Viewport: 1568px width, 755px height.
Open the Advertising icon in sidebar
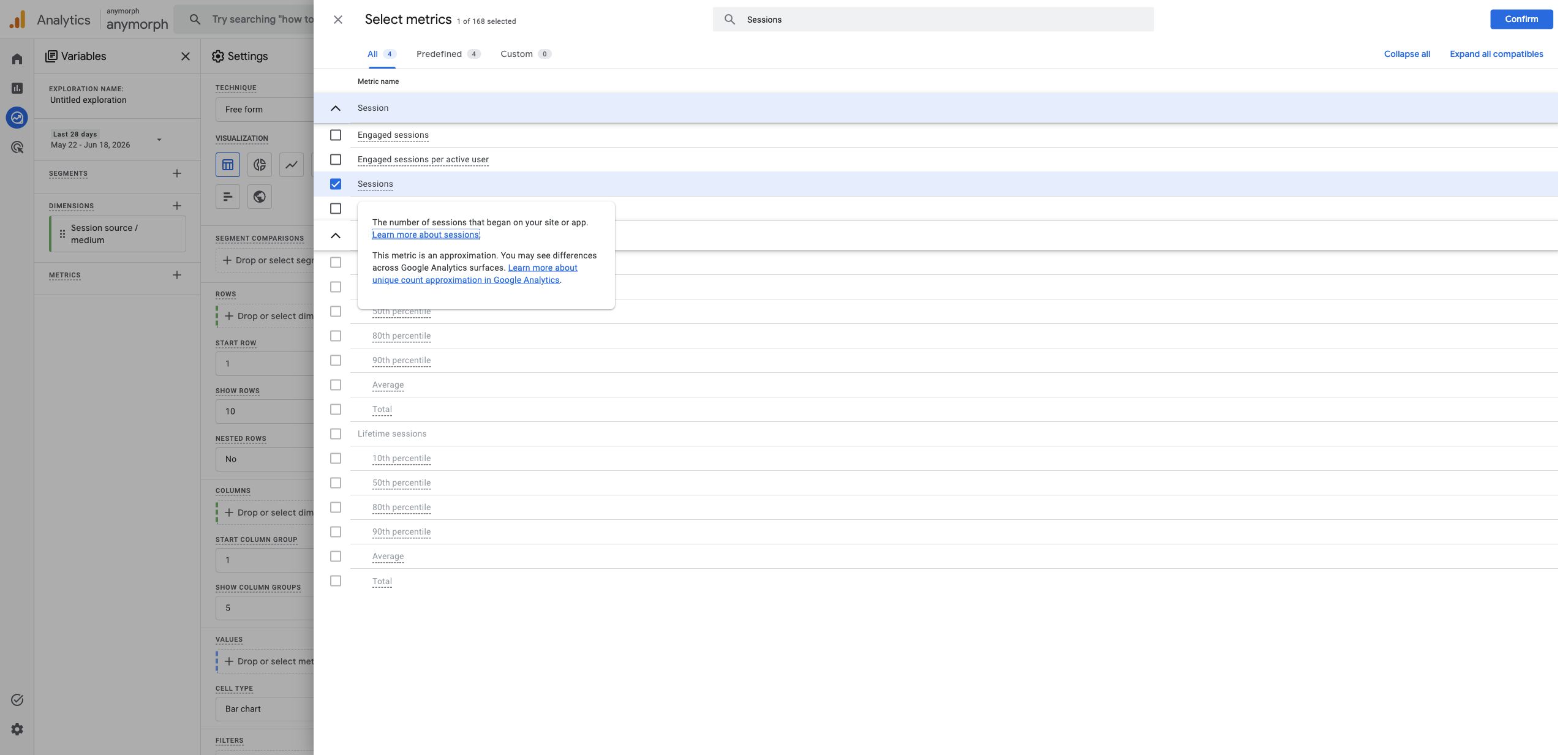coord(17,147)
